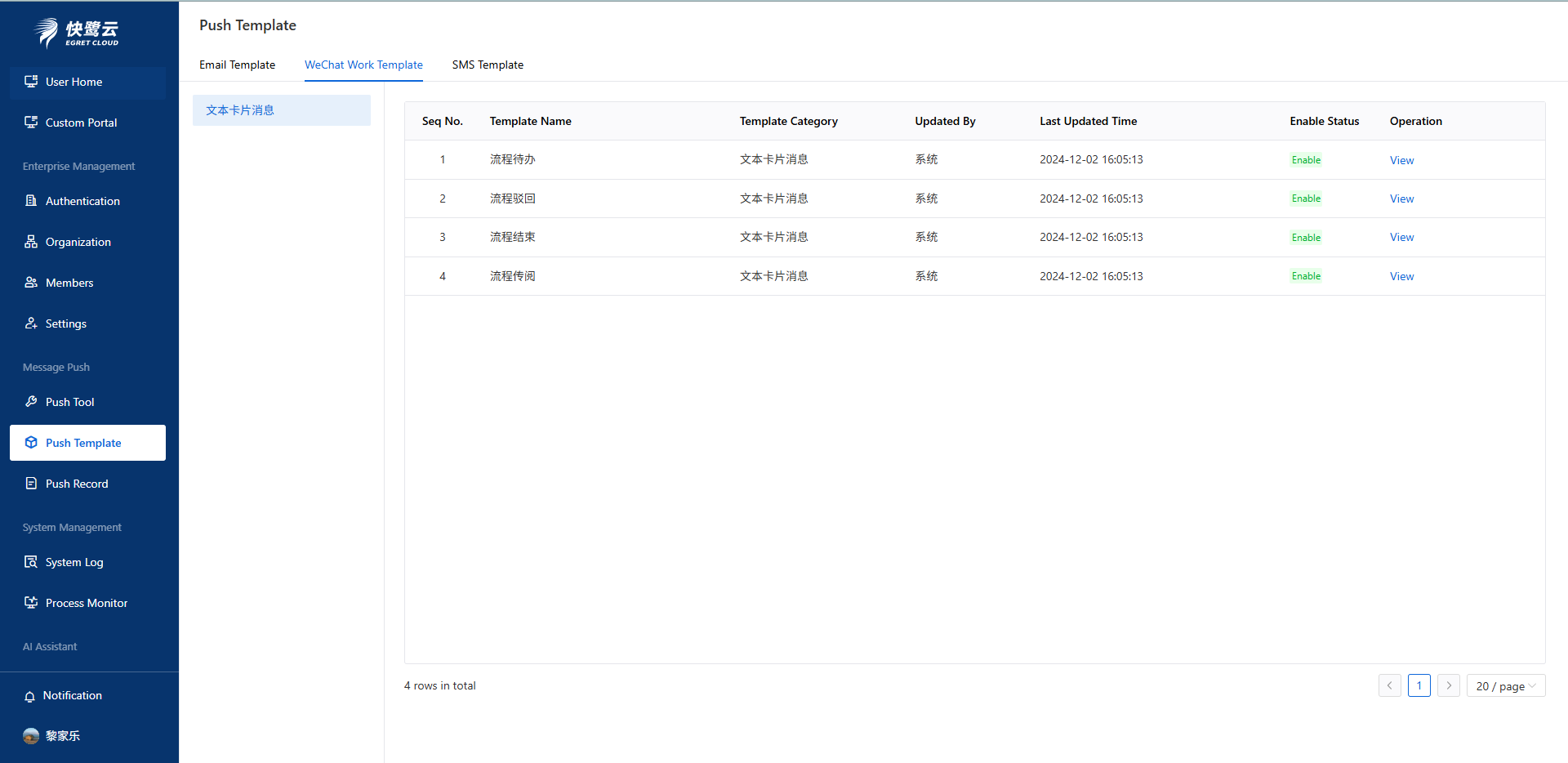Open the Push Record menu item

(x=77, y=484)
